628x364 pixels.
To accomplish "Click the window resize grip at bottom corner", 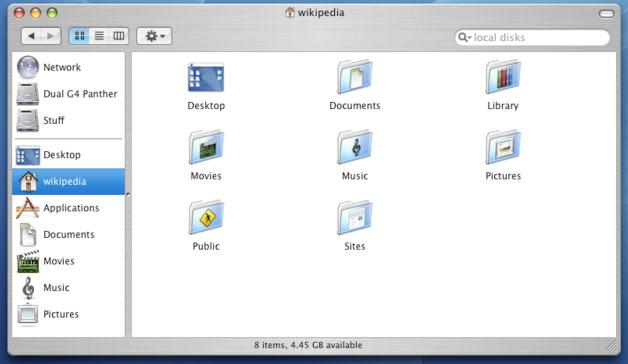I will tap(611, 345).
